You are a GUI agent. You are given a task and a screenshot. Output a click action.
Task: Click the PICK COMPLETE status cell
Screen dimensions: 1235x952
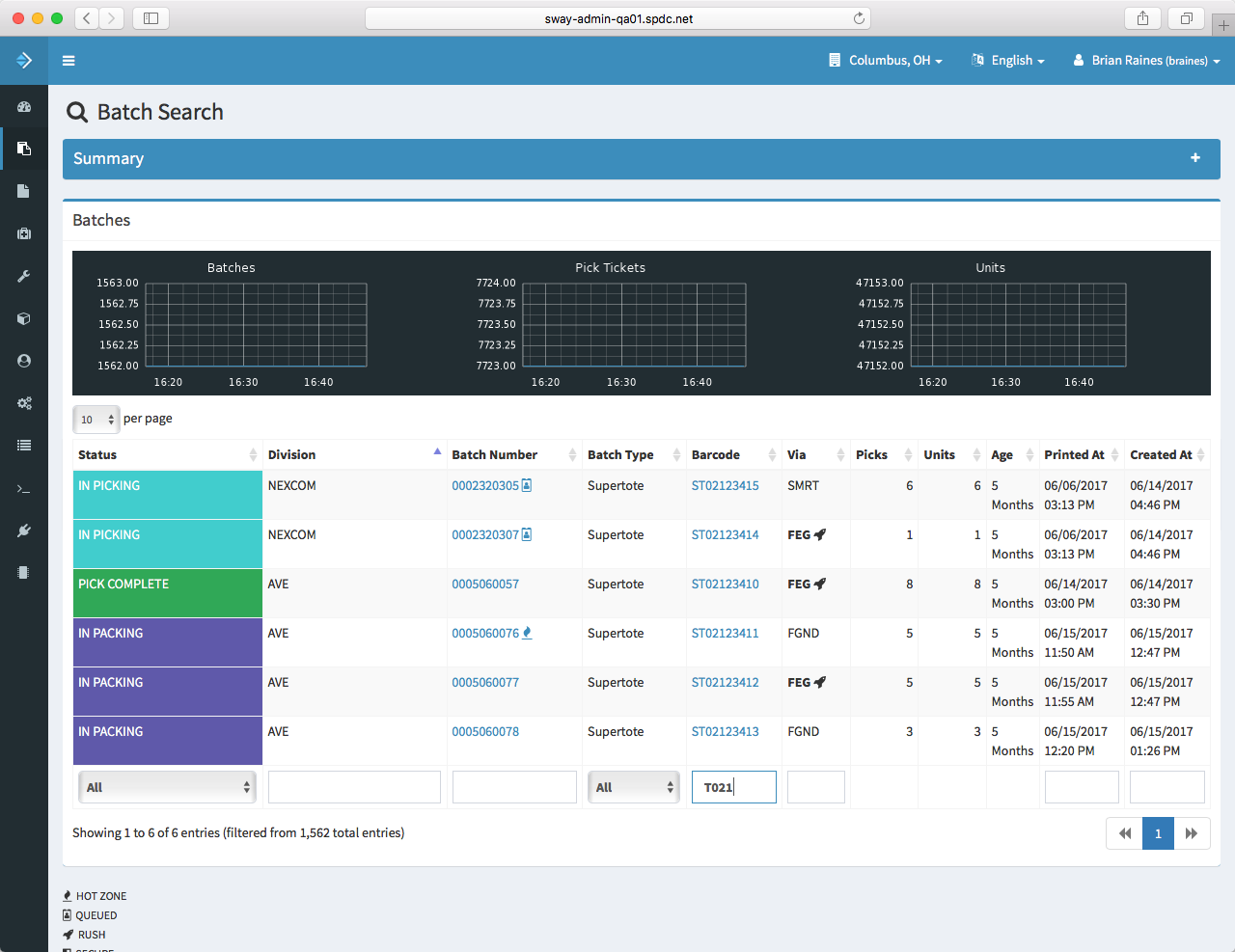point(167,593)
